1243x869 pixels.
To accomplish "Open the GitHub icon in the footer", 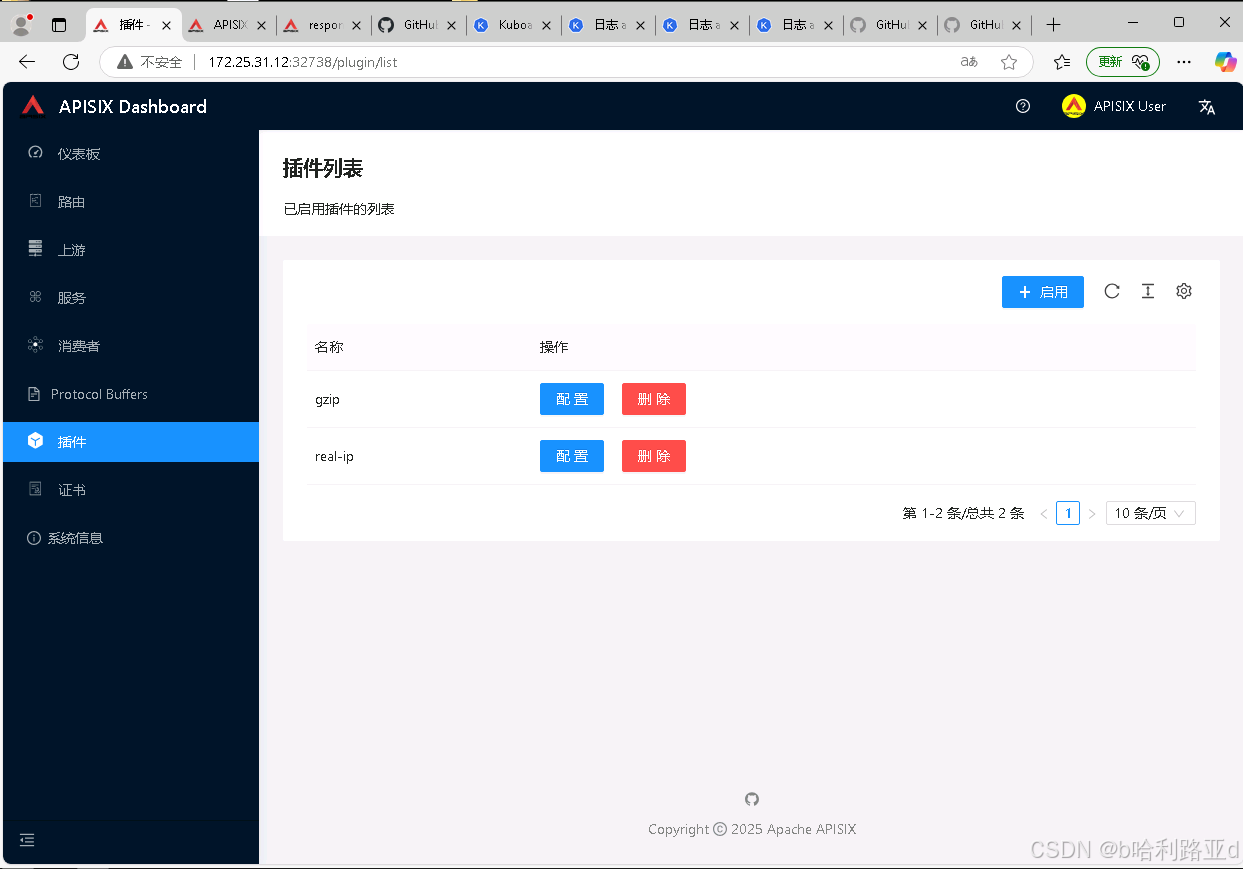I will 752,799.
